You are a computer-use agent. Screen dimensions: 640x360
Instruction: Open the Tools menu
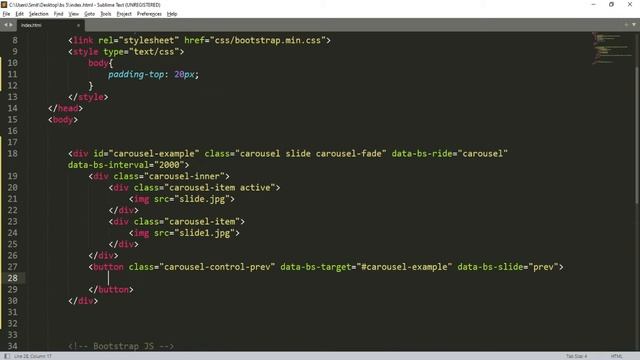(106, 14)
